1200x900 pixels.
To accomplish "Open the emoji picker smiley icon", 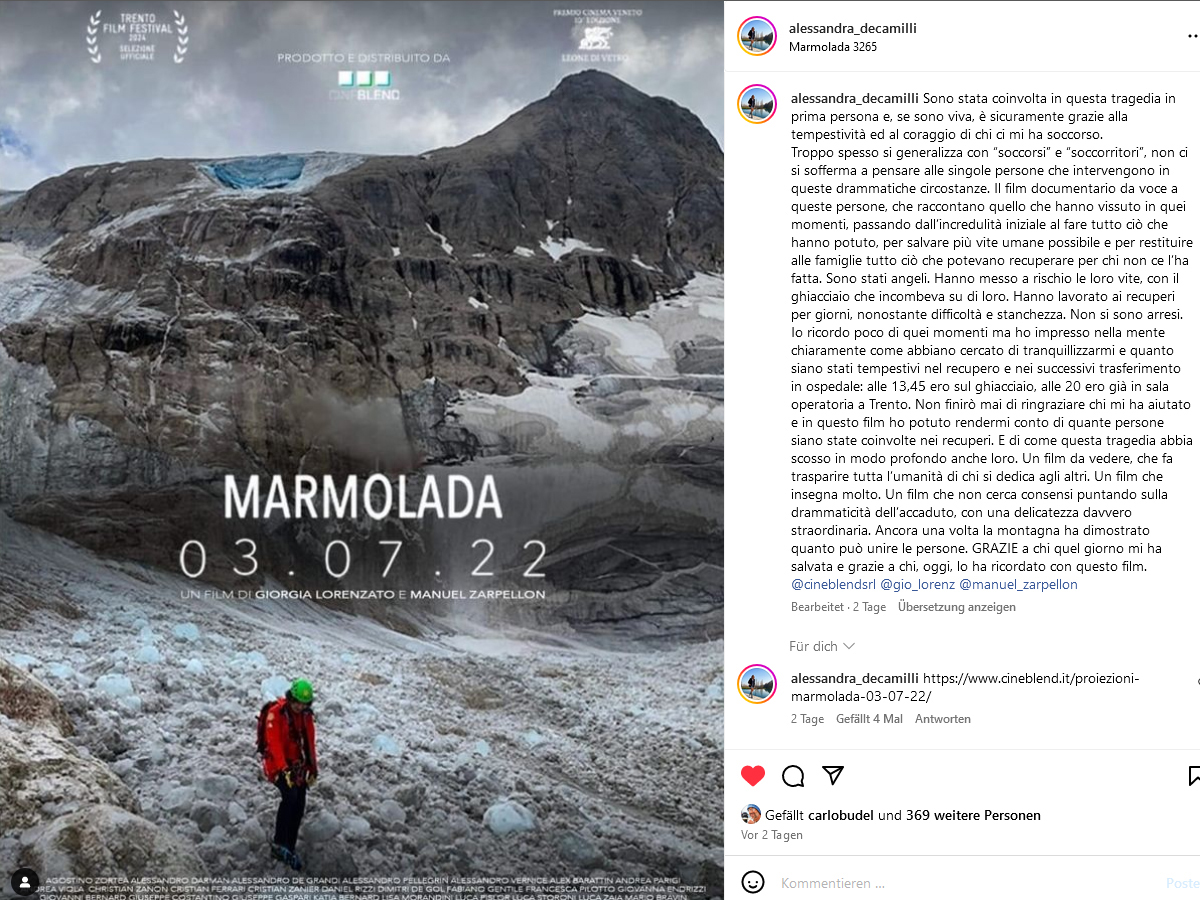I will pyautogui.click(x=753, y=882).
